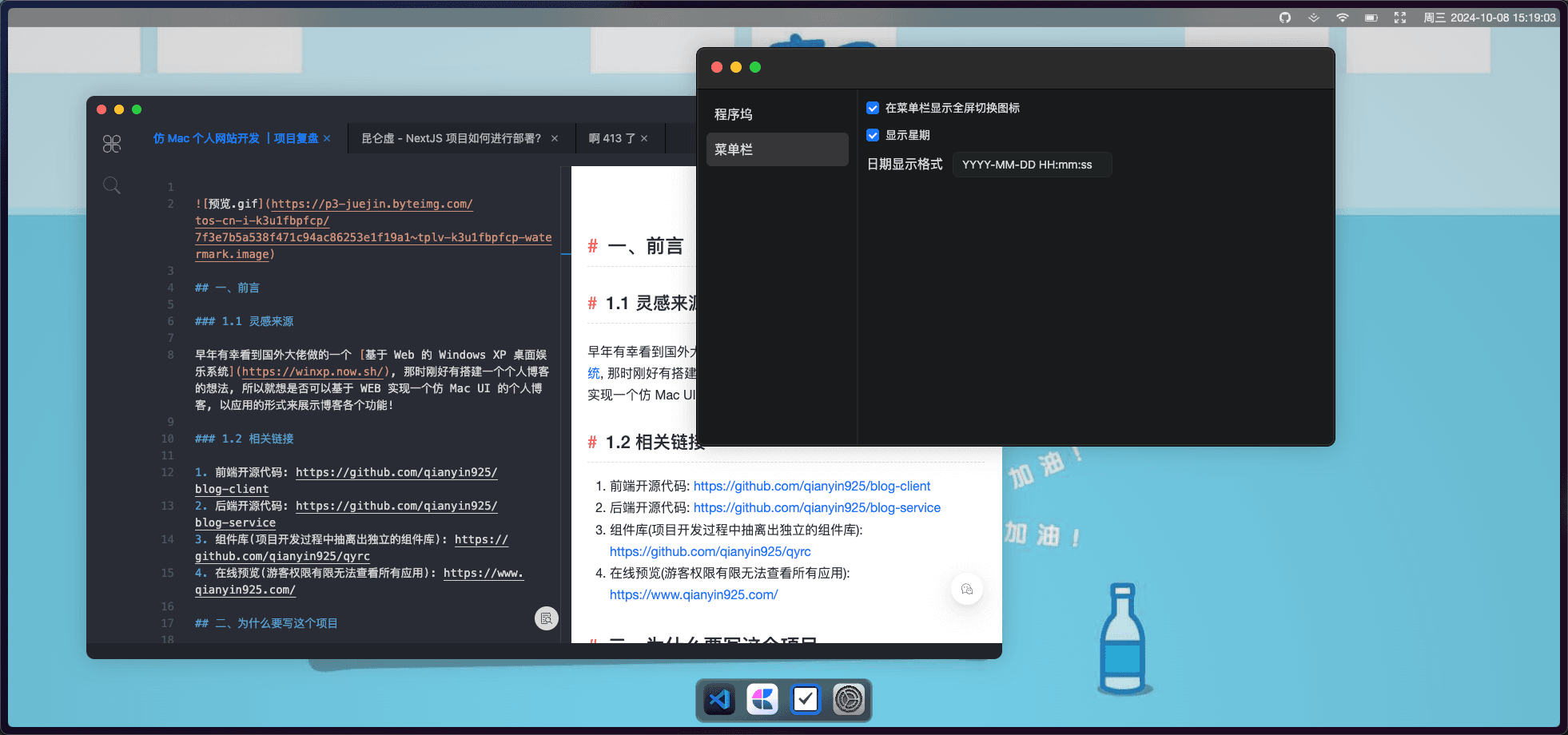Click the date and time in menu bar
This screenshot has width=1568, height=735.
[1490, 18]
